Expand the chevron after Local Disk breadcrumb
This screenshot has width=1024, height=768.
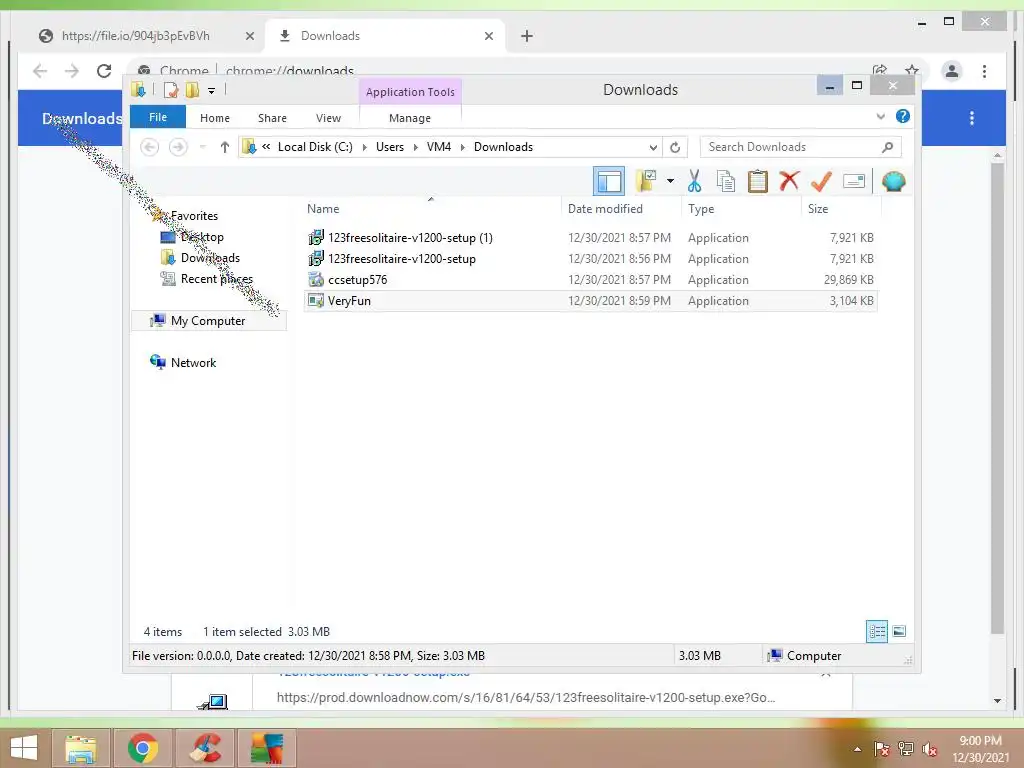coord(364,148)
